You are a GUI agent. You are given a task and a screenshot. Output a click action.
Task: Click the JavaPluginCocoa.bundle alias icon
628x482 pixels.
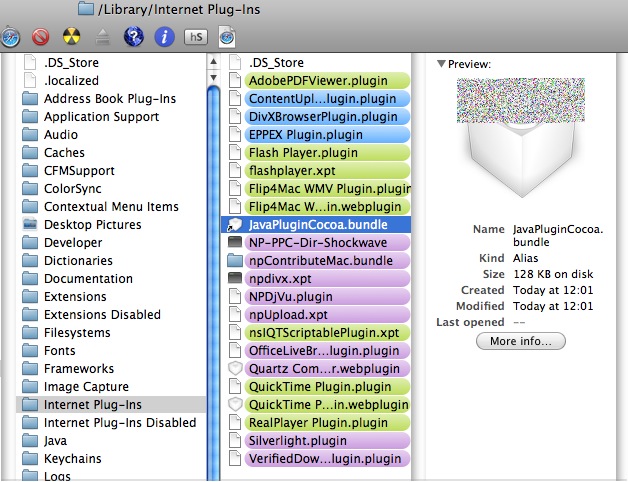click(234, 225)
